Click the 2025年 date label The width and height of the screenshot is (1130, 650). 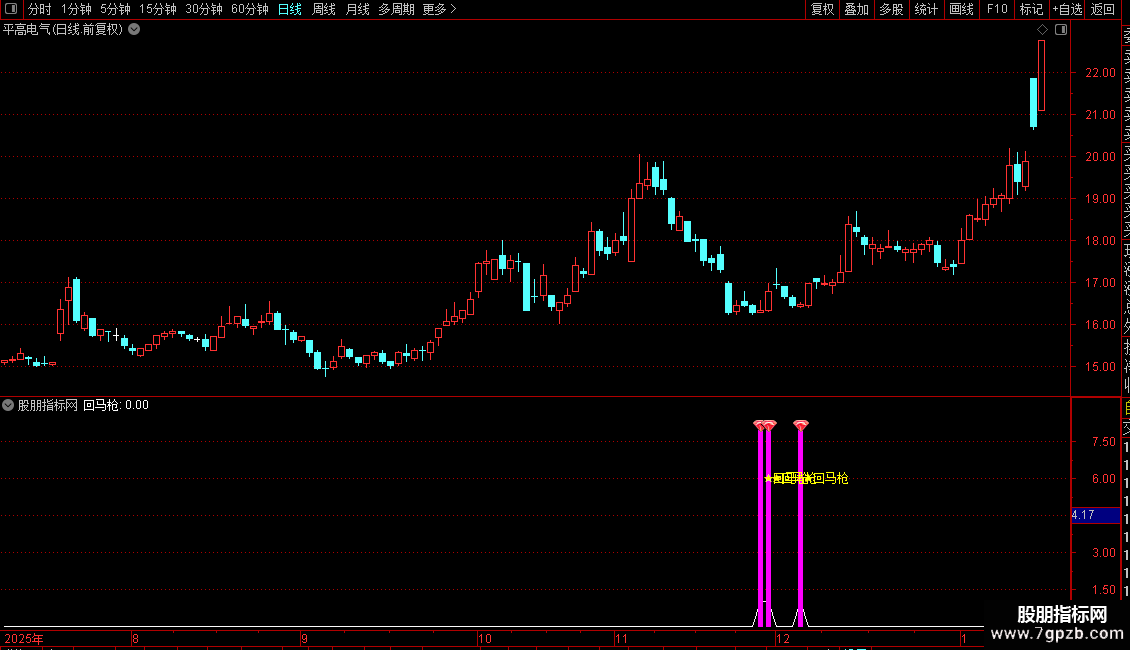[x=24, y=638]
